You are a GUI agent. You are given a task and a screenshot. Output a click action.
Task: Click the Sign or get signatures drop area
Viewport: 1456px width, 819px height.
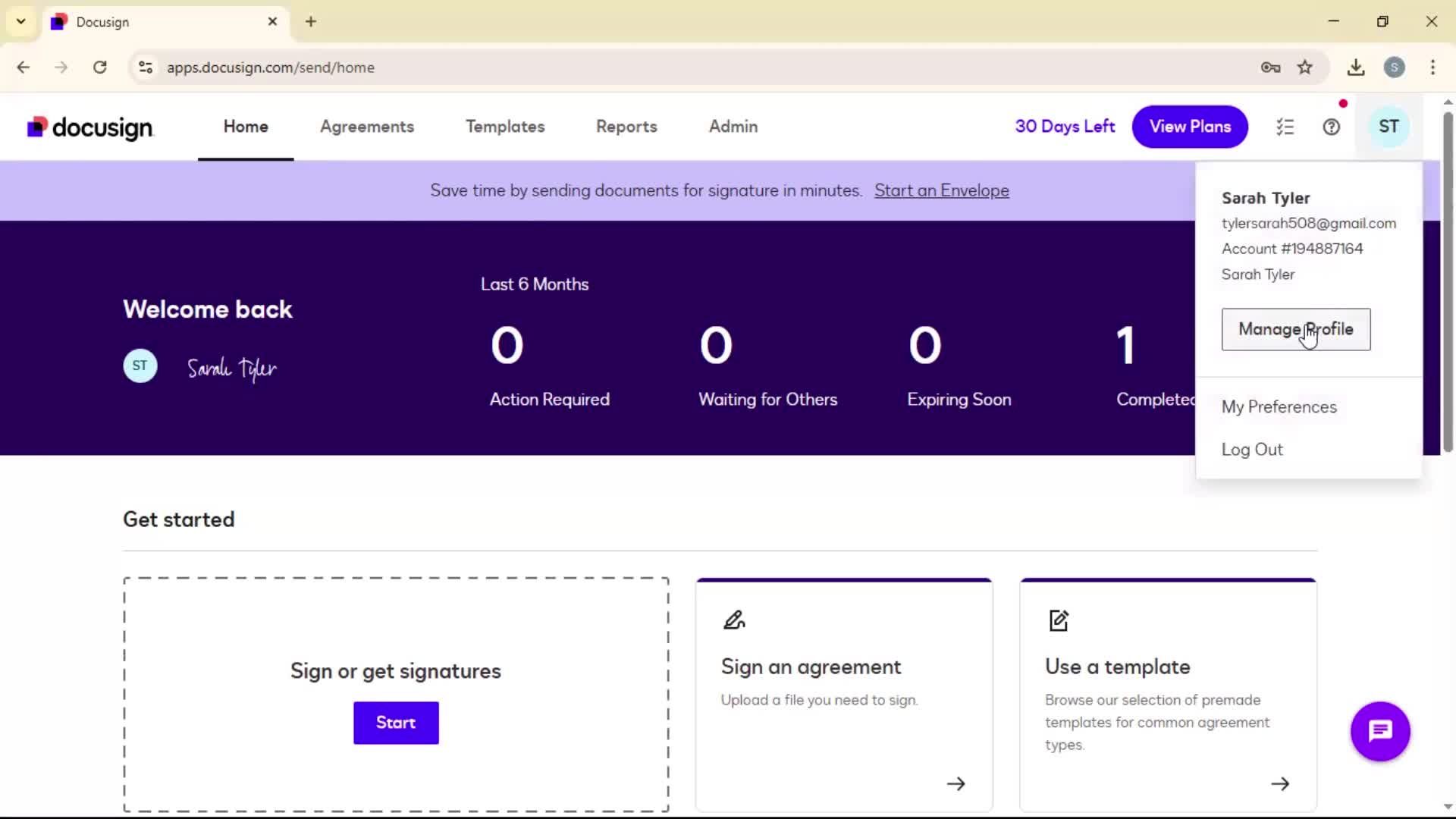tap(396, 695)
